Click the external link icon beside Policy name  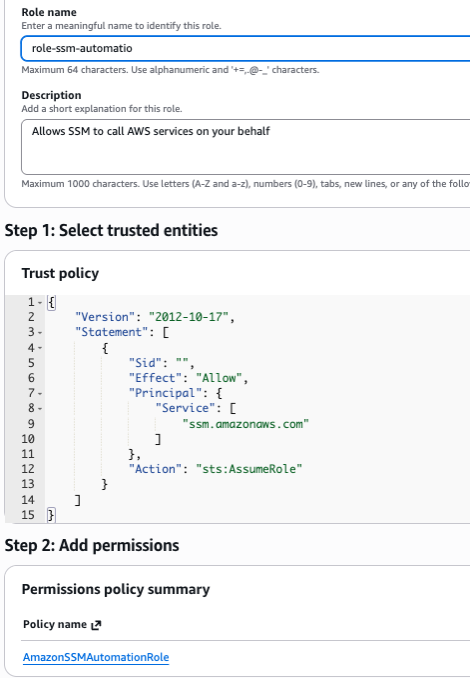pyautogui.click(x=96, y=625)
